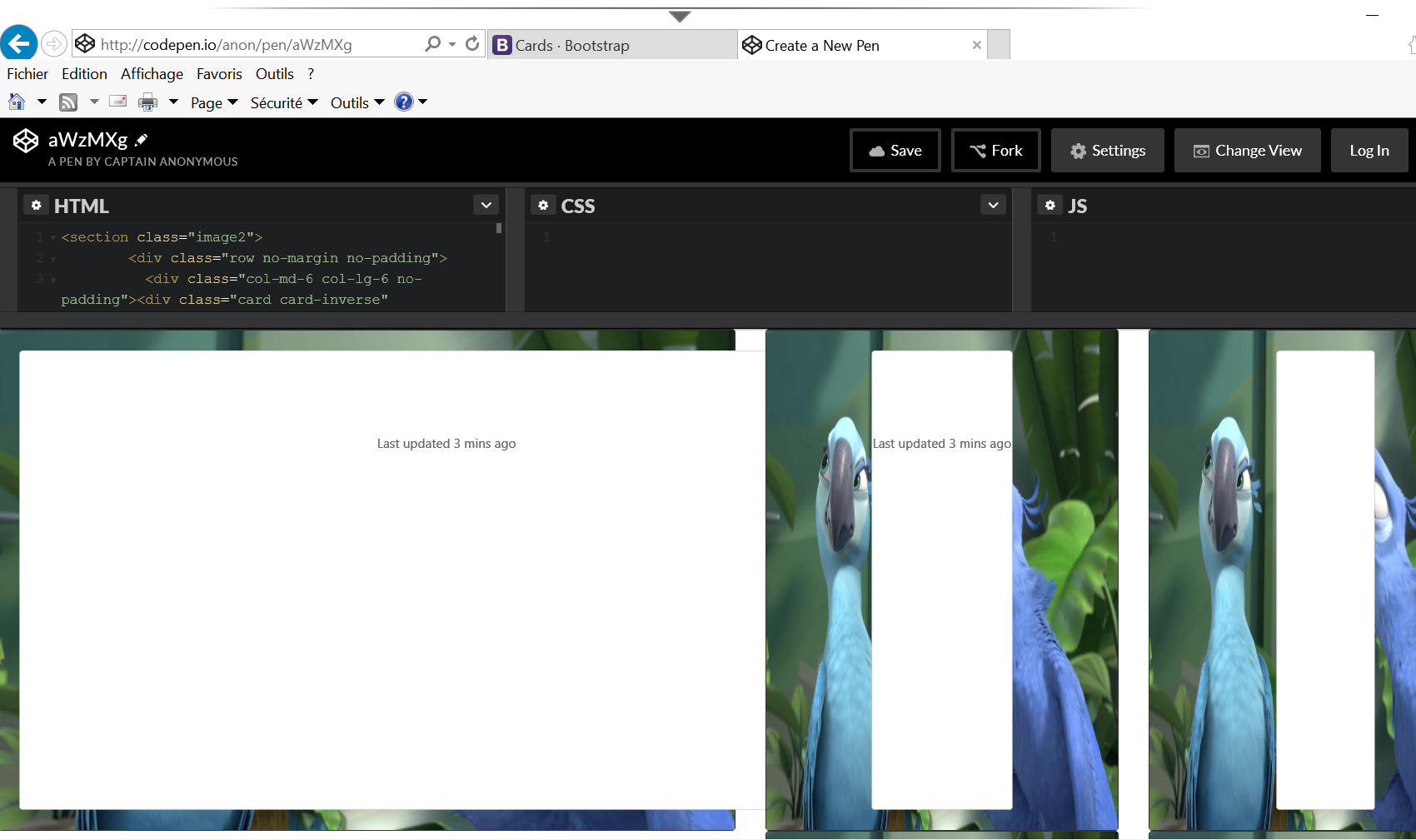Open the ? help menu

pos(311,74)
